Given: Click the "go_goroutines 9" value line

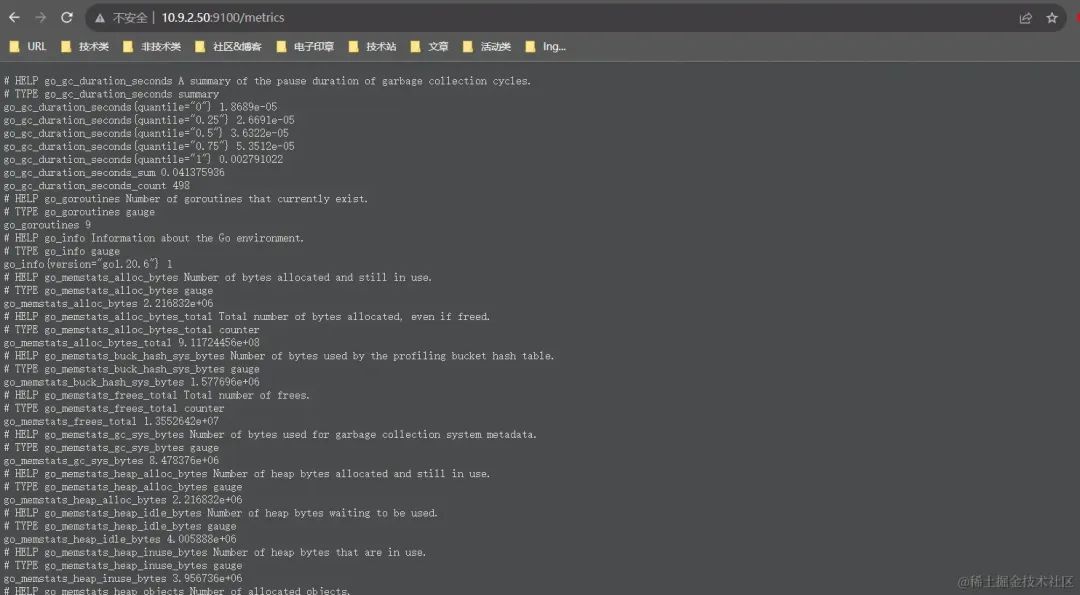Looking at the screenshot, I should 47,225.
